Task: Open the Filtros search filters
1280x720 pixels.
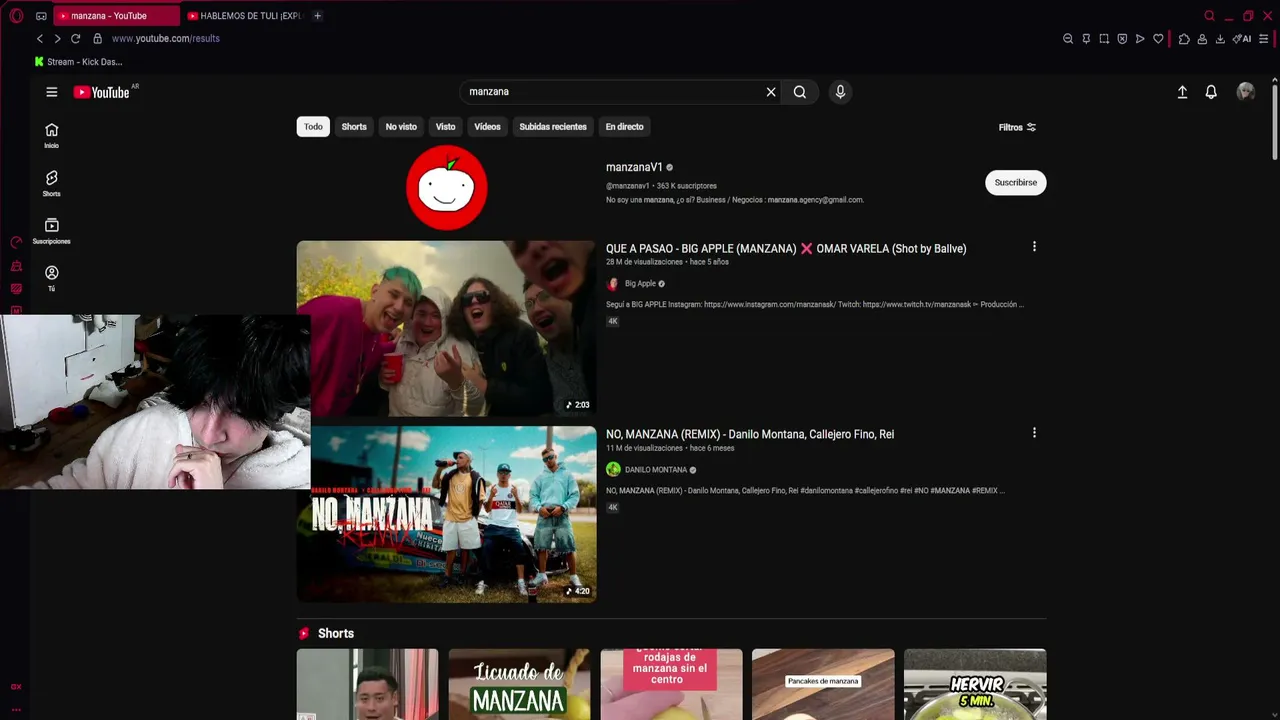Action: (1017, 127)
